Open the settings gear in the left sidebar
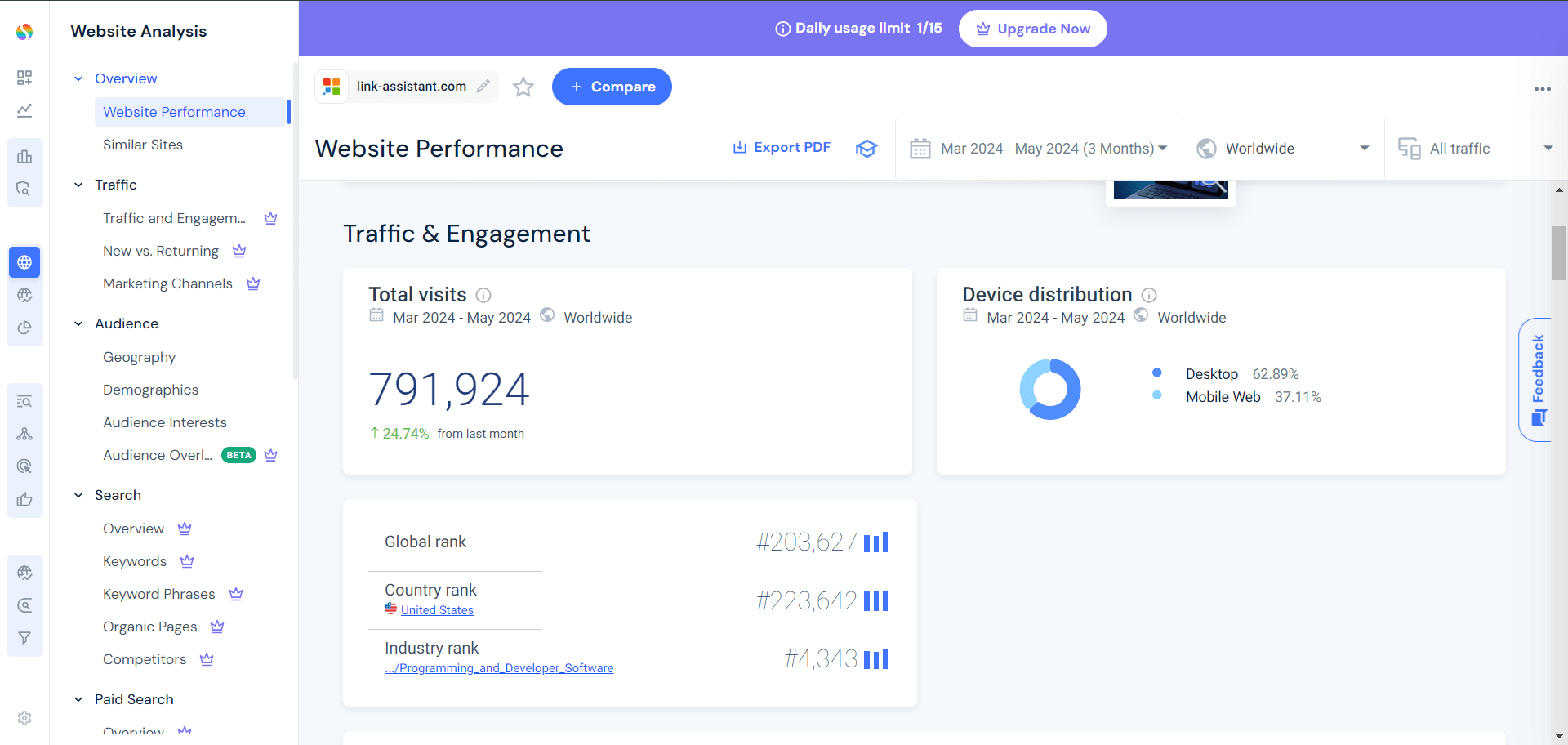This screenshot has width=1568, height=745. [24, 717]
